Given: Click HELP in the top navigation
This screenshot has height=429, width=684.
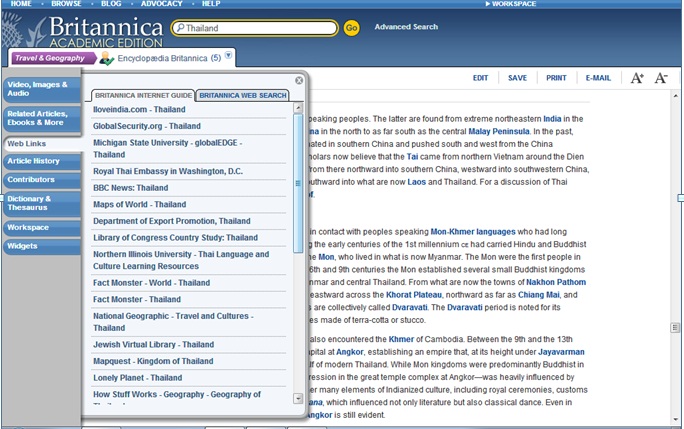Looking at the screenshot, I should 211,3.
